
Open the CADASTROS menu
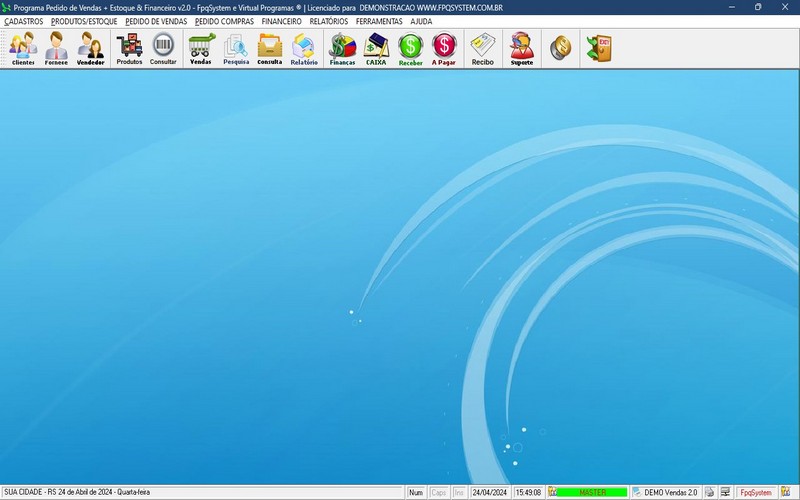pos(24,21)
